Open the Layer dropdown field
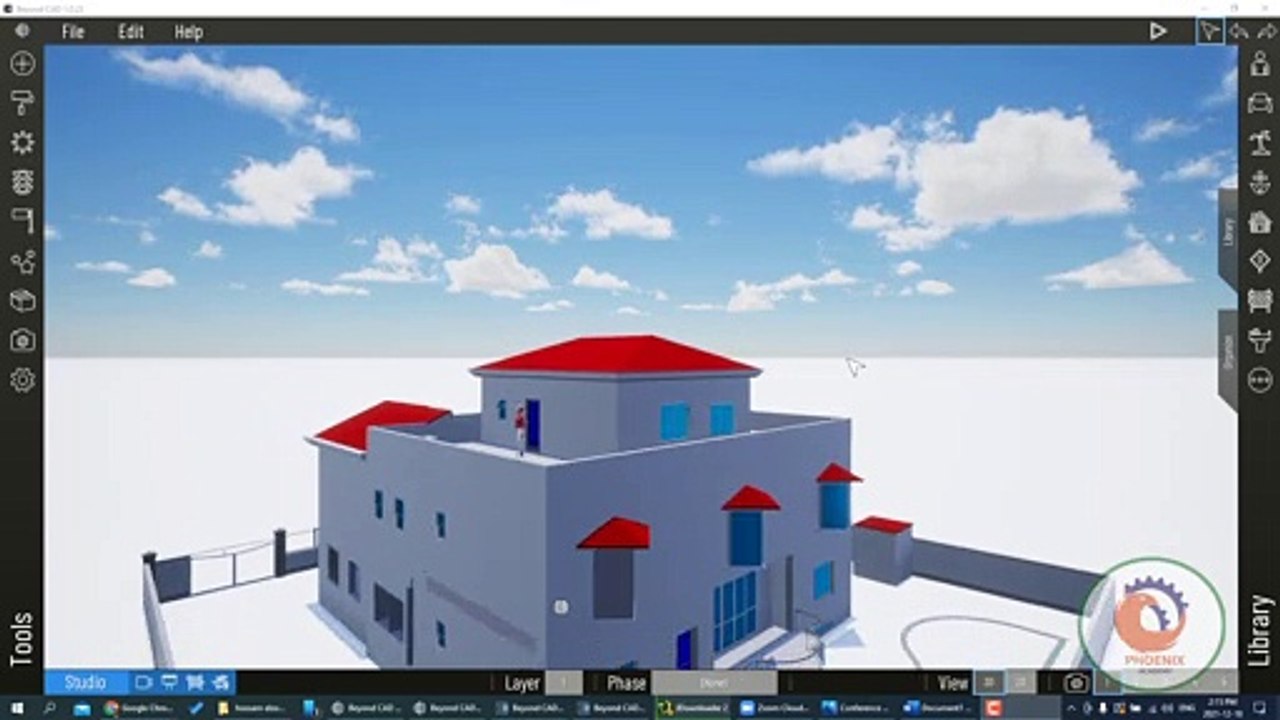Screen dimensions: 1280x720 point(564,683)
